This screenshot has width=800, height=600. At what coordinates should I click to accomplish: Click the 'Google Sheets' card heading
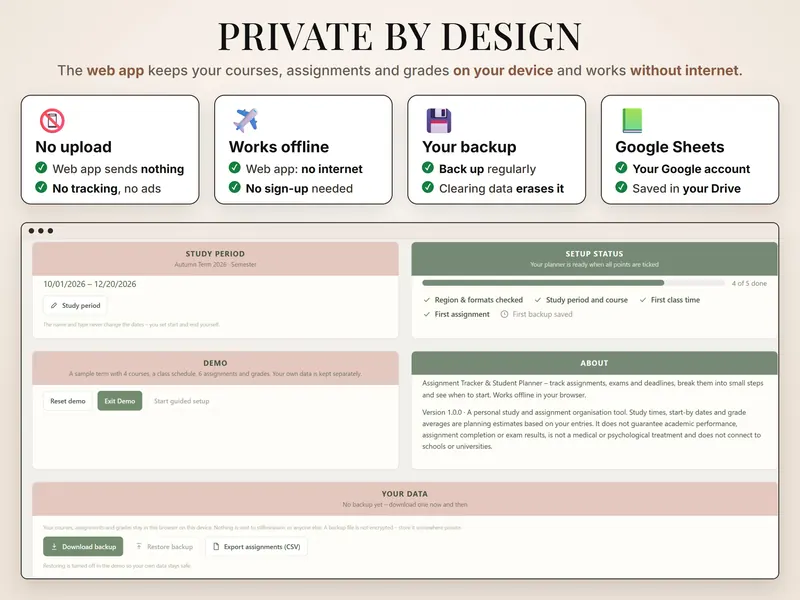click(669, 147)
